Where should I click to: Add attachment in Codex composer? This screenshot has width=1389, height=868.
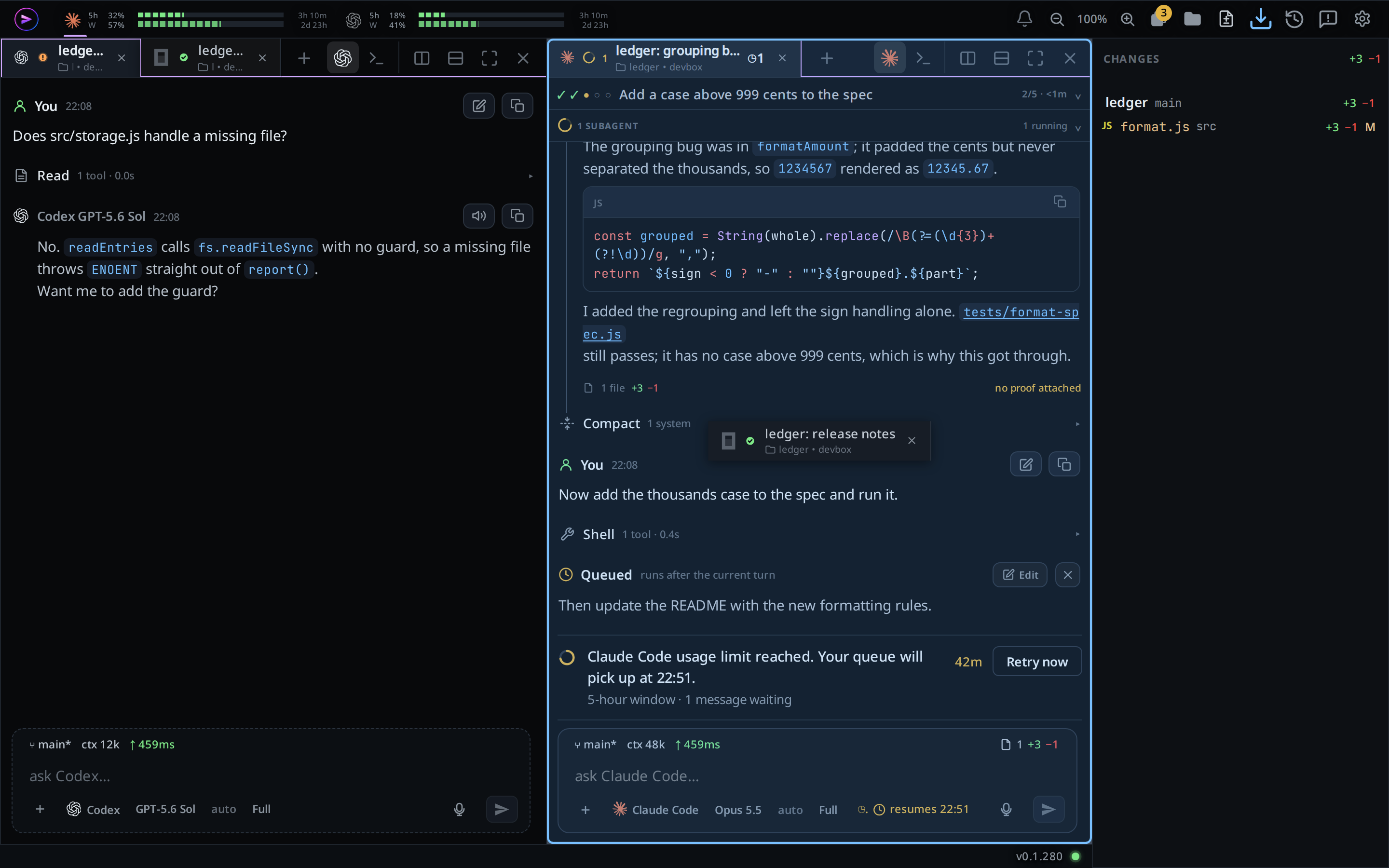pyautogui.click(x=40, y=809)
